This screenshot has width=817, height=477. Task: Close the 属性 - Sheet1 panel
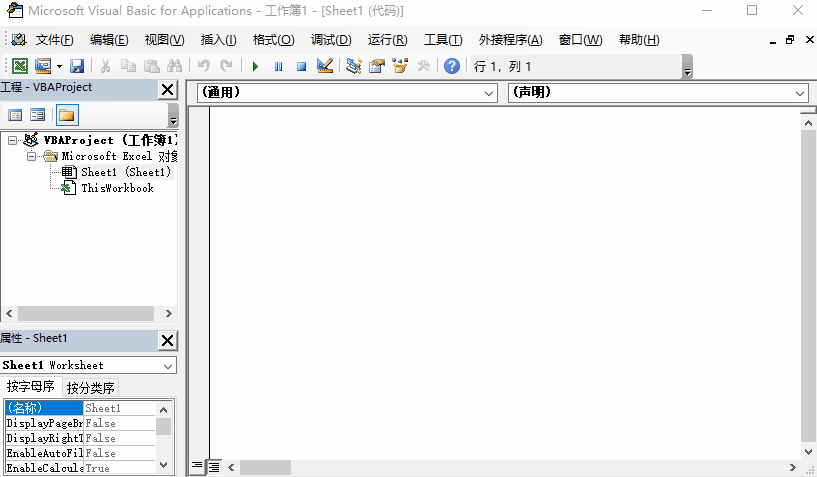tap(167, 340)
